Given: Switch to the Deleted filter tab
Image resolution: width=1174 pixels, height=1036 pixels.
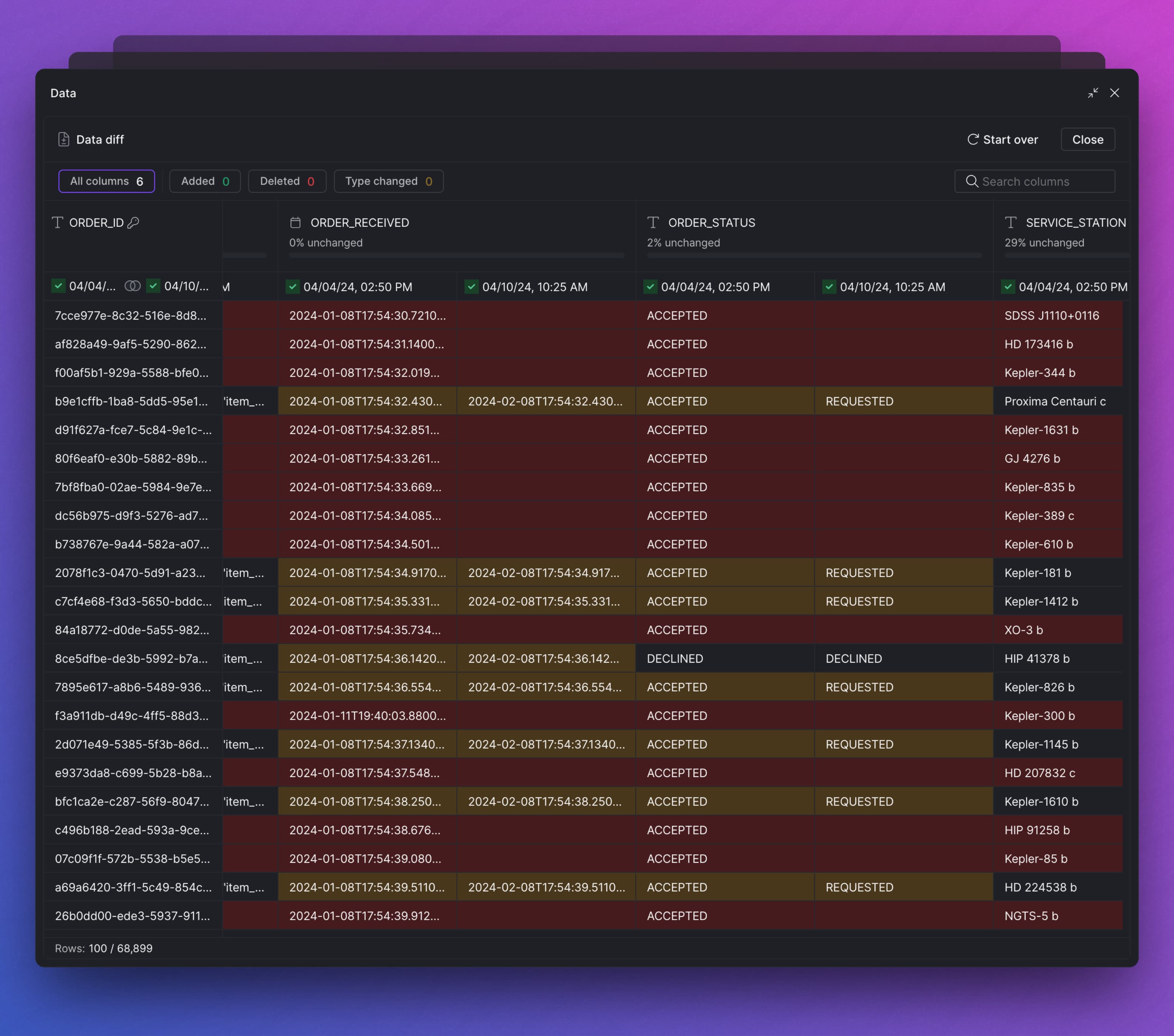Looking at the screenshot, I should click(286, 181).
